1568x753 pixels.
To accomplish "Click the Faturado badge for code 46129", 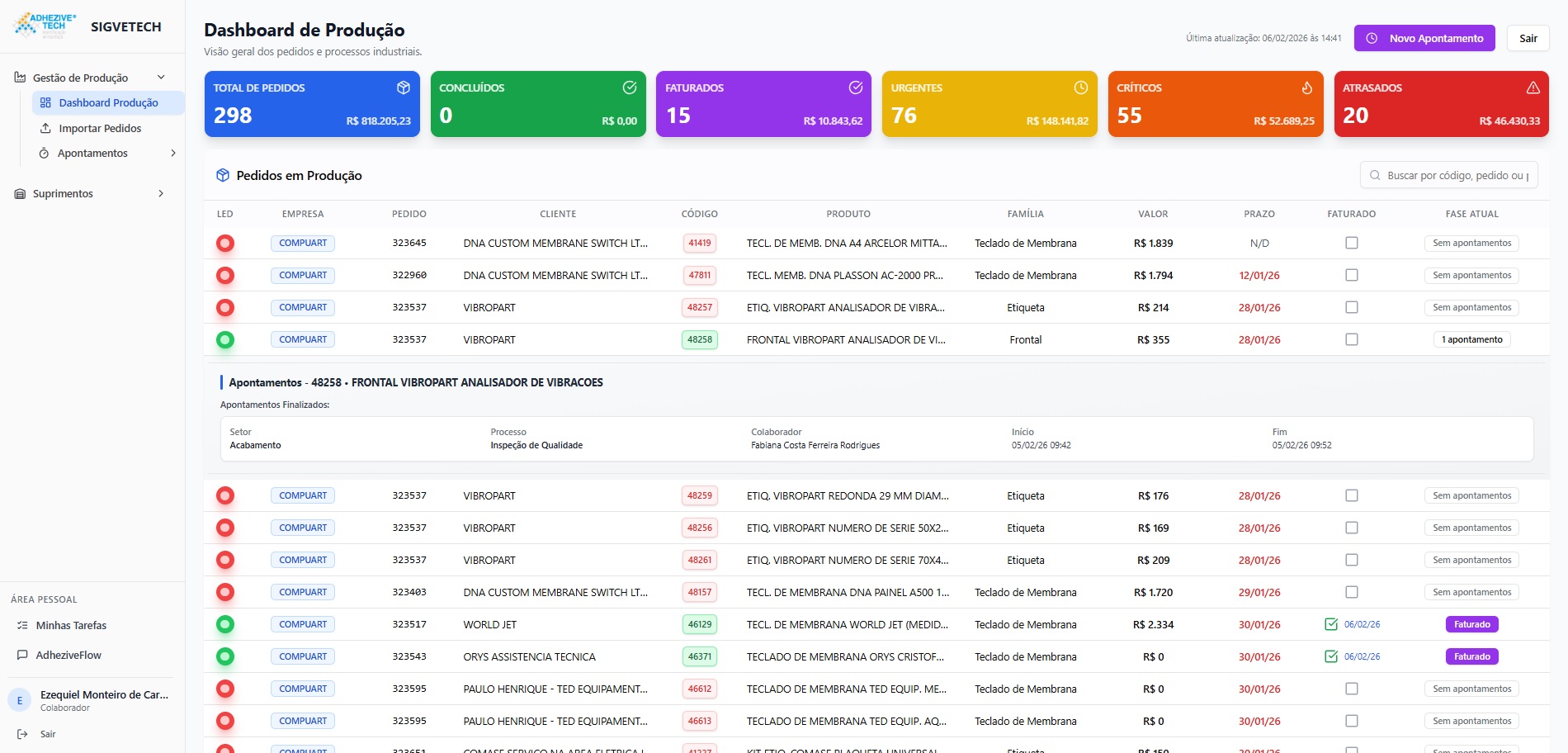I will (x=1472, y=624).
